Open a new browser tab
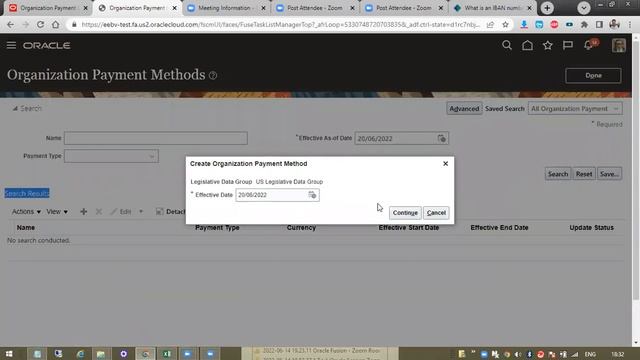 point(547,8)
